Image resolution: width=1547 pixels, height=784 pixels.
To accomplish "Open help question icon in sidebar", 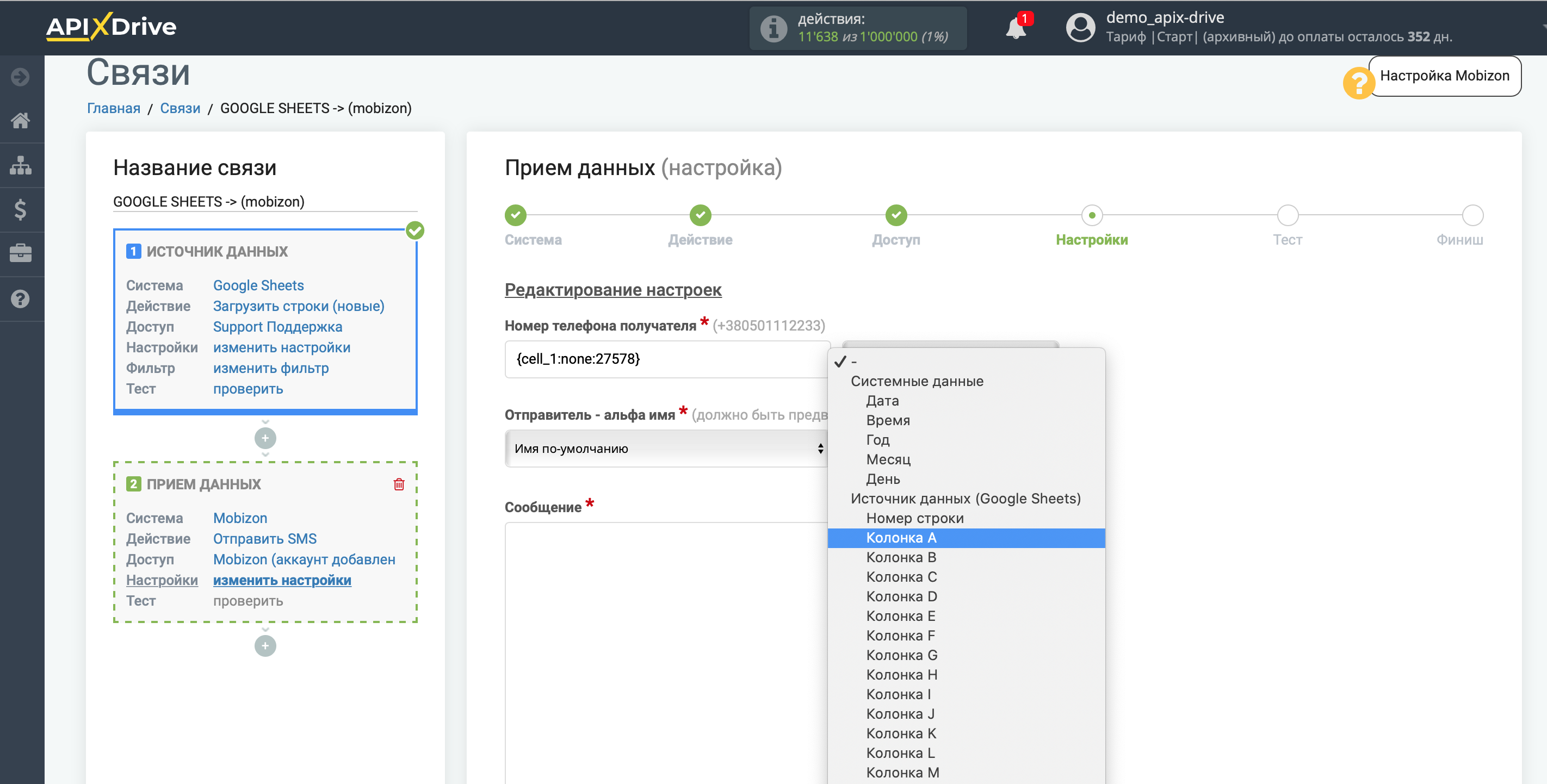I will (21, 298).
